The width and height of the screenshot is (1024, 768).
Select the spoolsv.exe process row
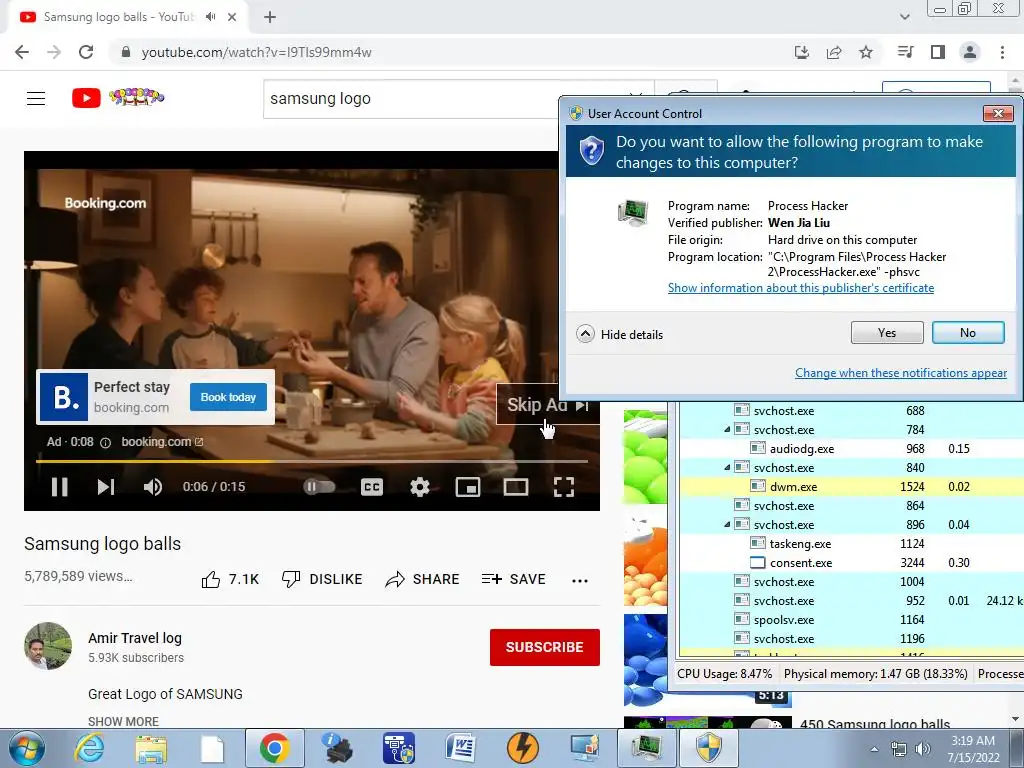point(852,619)
